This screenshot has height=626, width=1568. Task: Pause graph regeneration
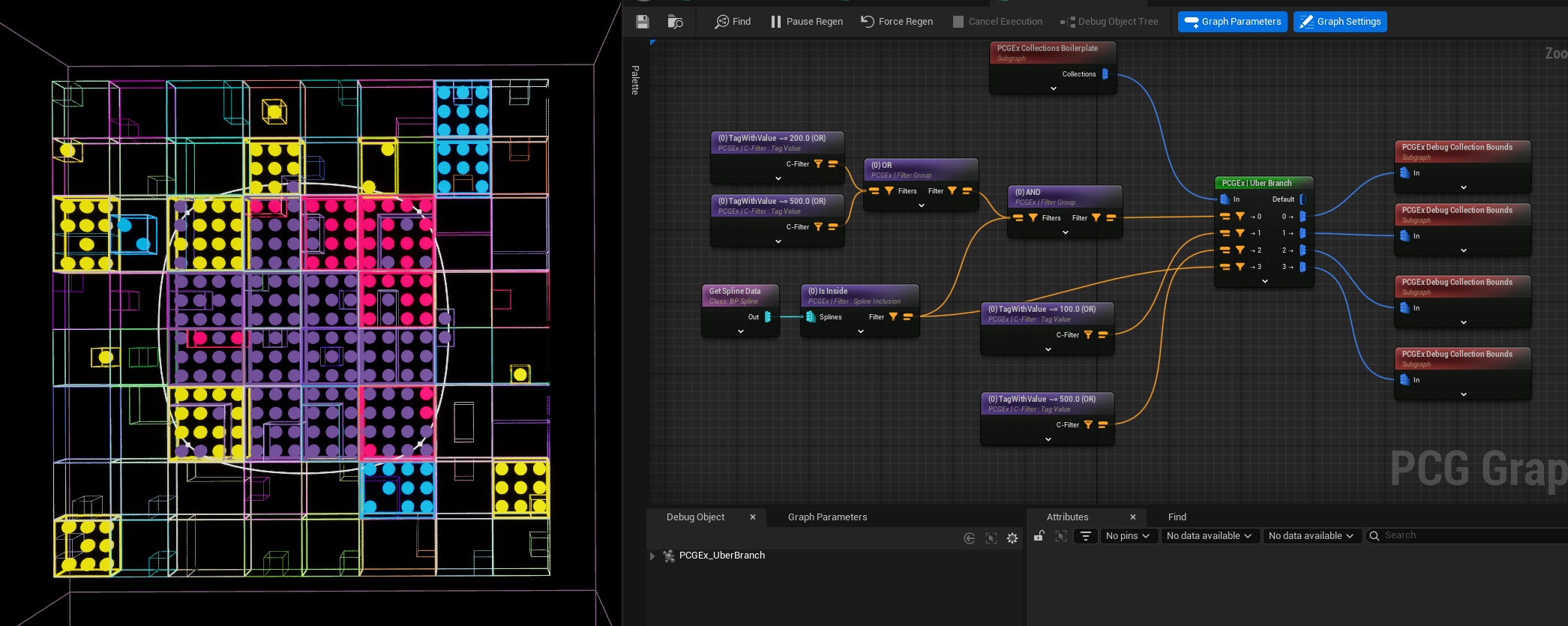coord(807,22)
